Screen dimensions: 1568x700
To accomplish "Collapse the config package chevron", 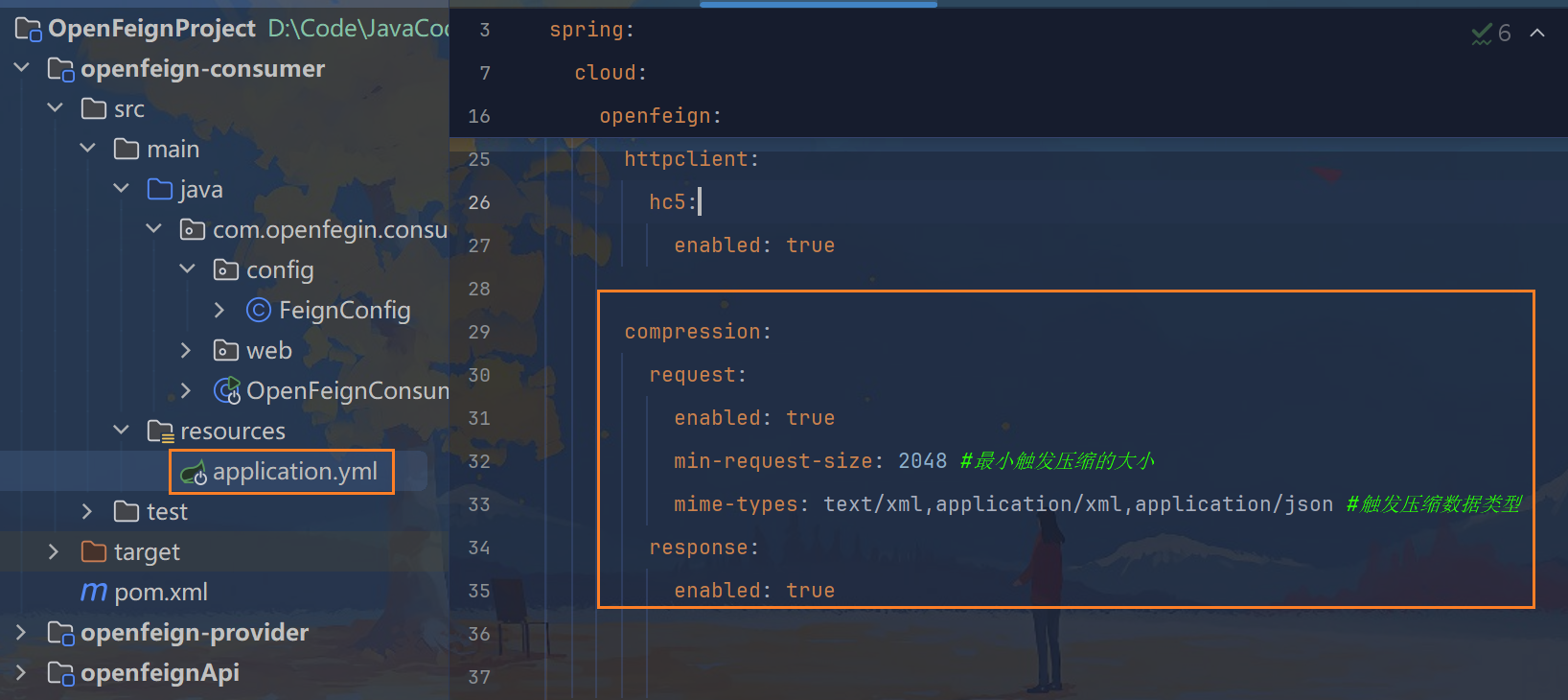I will pos(187,269).
